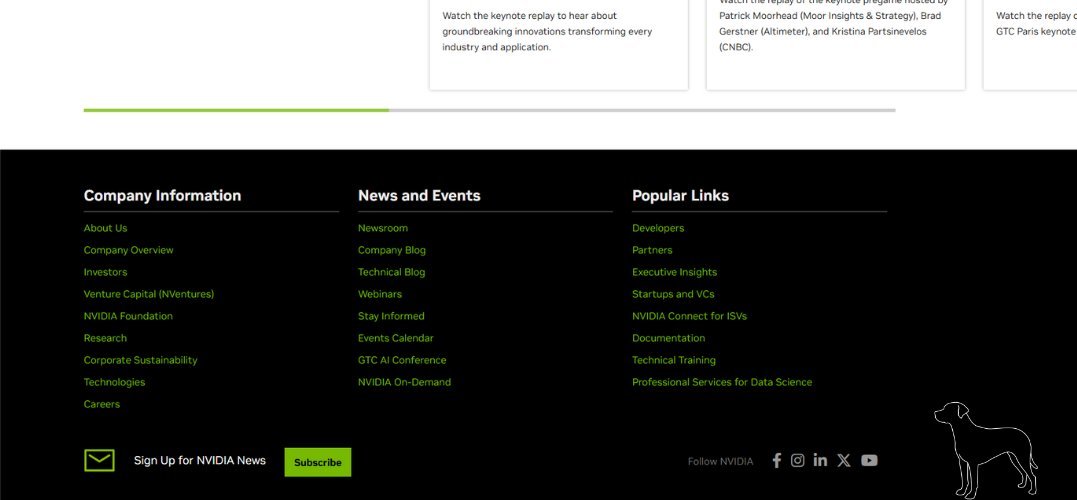Viewport: 1077px width, 500px height.
Task: Open Partners link
Action: pos(652,250)
